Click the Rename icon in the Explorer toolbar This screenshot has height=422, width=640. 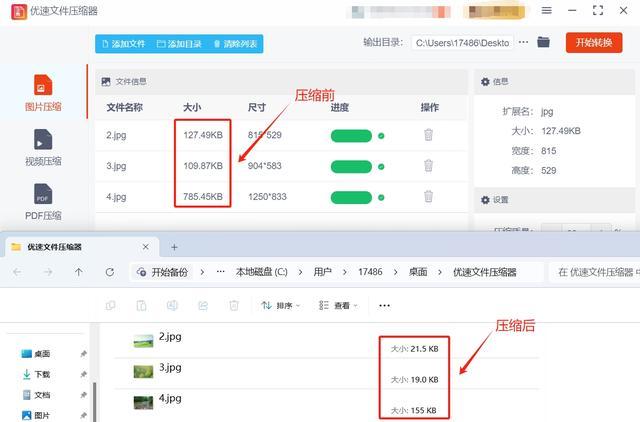pos(172,305)
